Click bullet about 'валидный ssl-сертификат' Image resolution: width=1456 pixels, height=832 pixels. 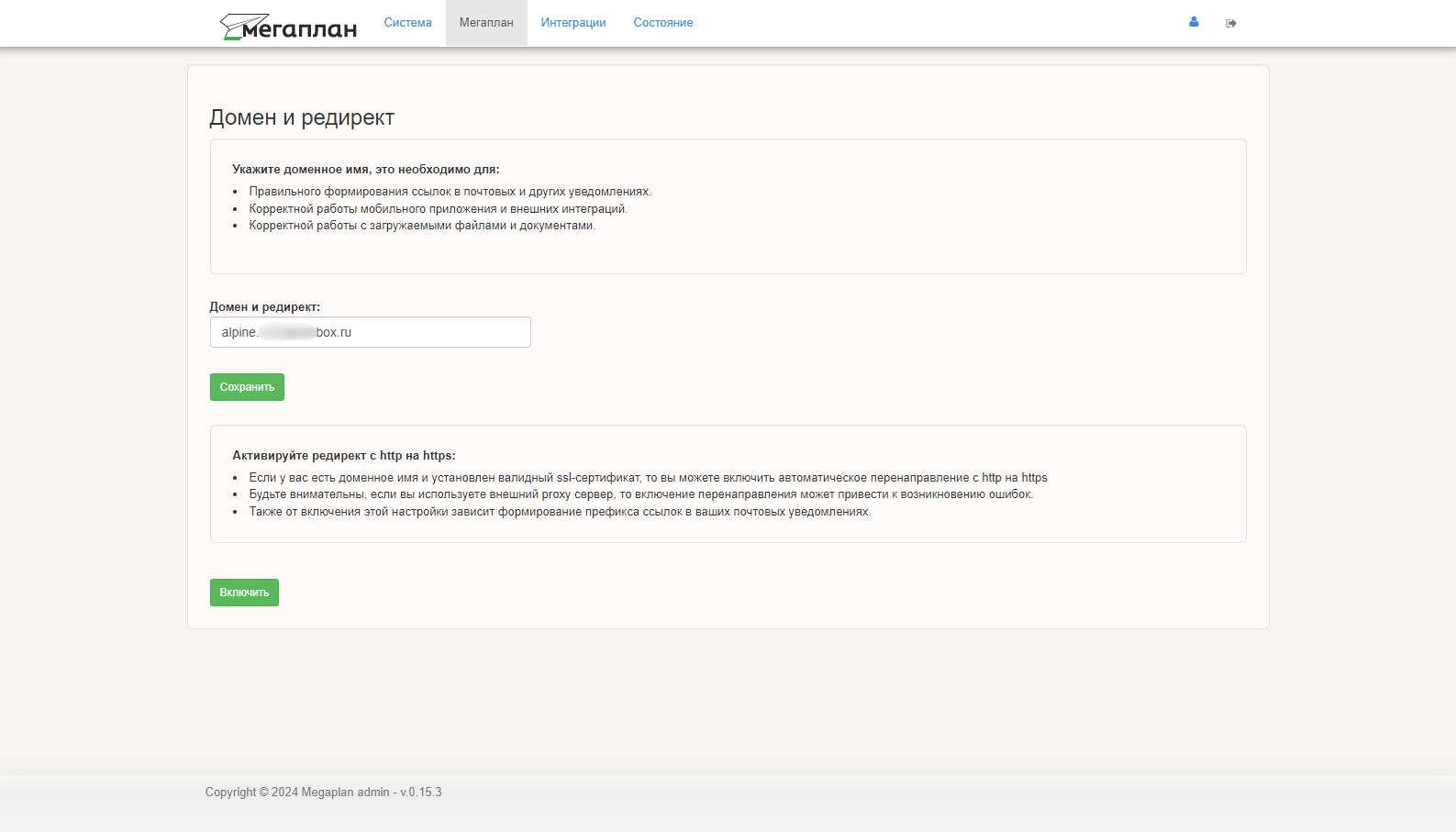point(648,478)
